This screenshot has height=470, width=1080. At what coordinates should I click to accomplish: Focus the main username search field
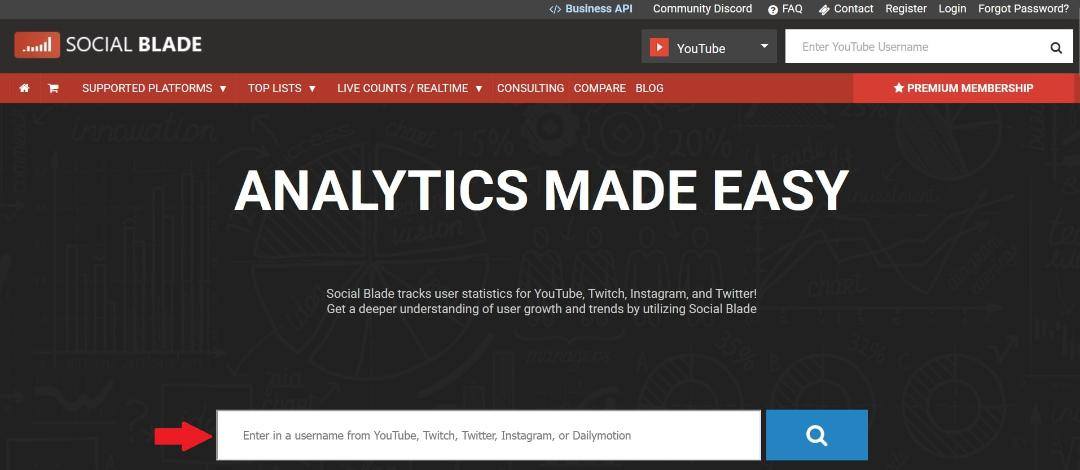click(489, 435)
